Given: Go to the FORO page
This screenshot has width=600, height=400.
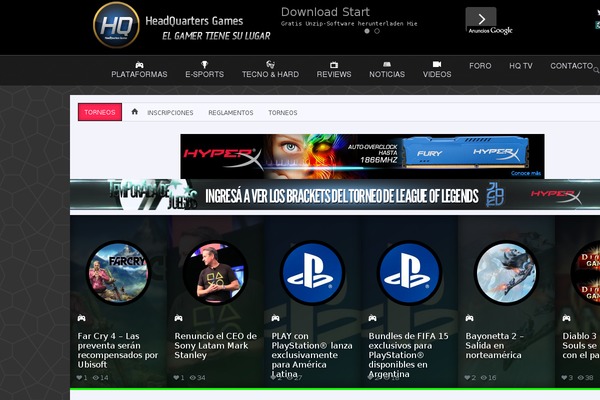Looking at the screenshot, I should pyautogui.click(x=480, y=66).
